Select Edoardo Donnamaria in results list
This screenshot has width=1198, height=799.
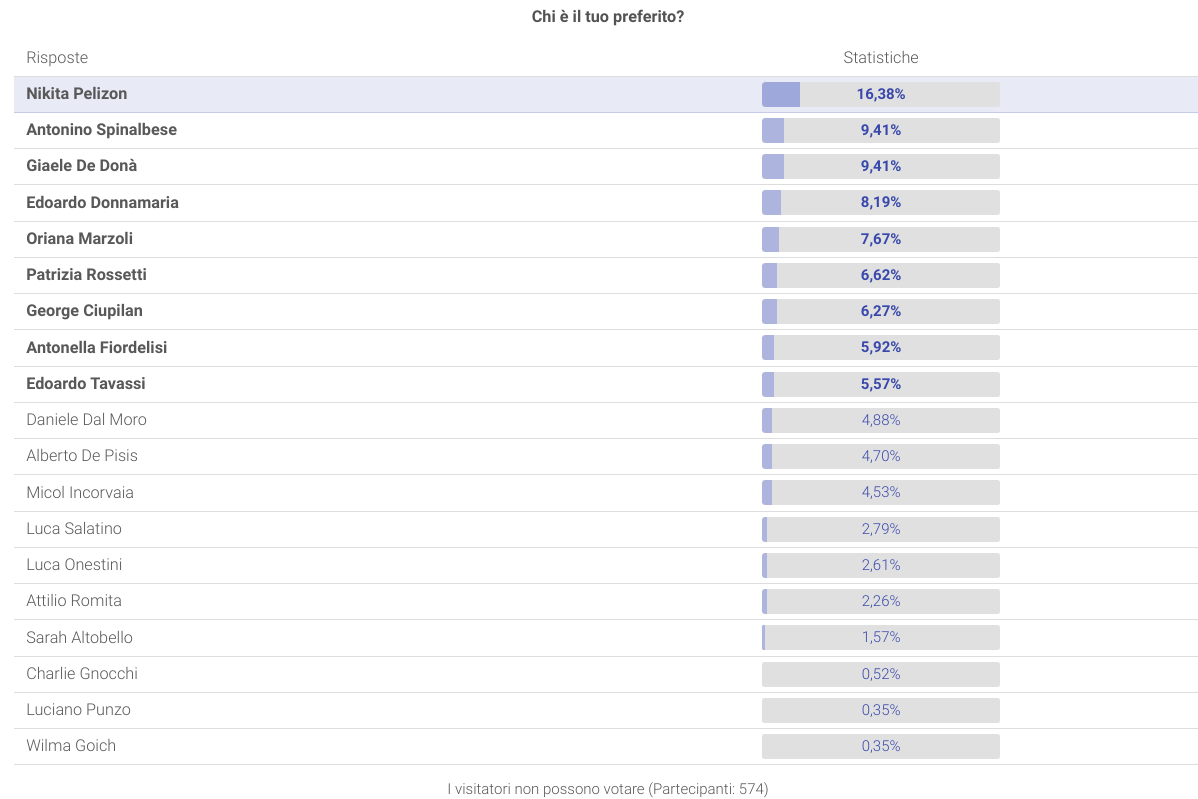pyautogui.click(x=102, y=202)
